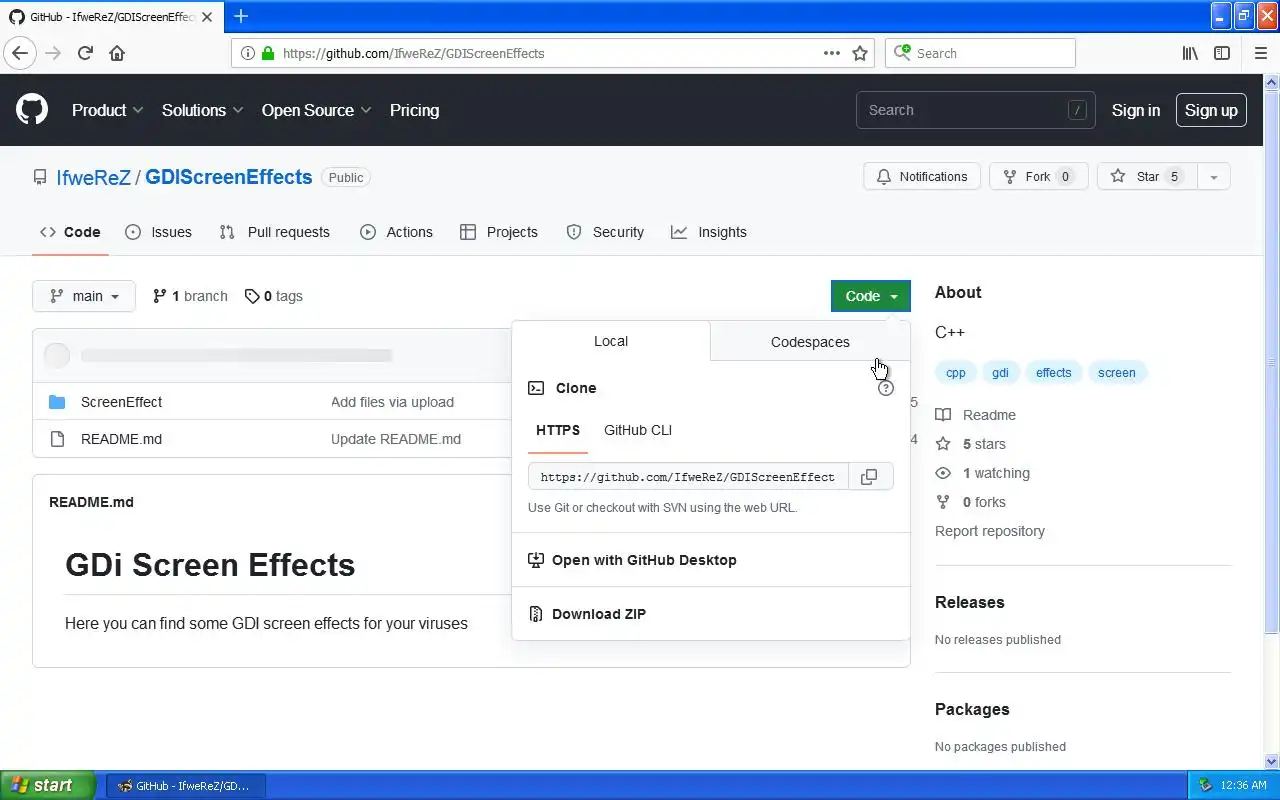1280x800 pixels.
Task: Select the Local tab in Code popup
Action: [x=611, y=341]
